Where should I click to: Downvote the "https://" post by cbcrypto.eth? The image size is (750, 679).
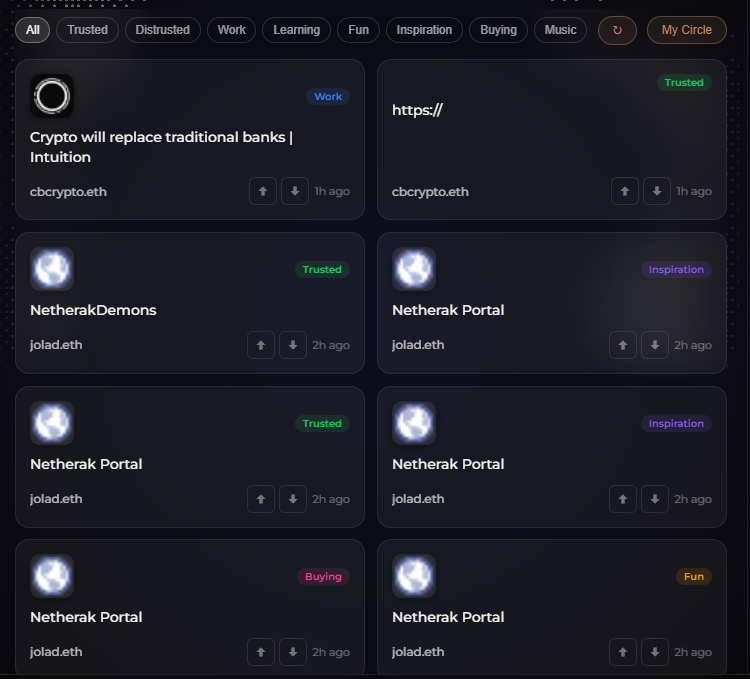656,191
